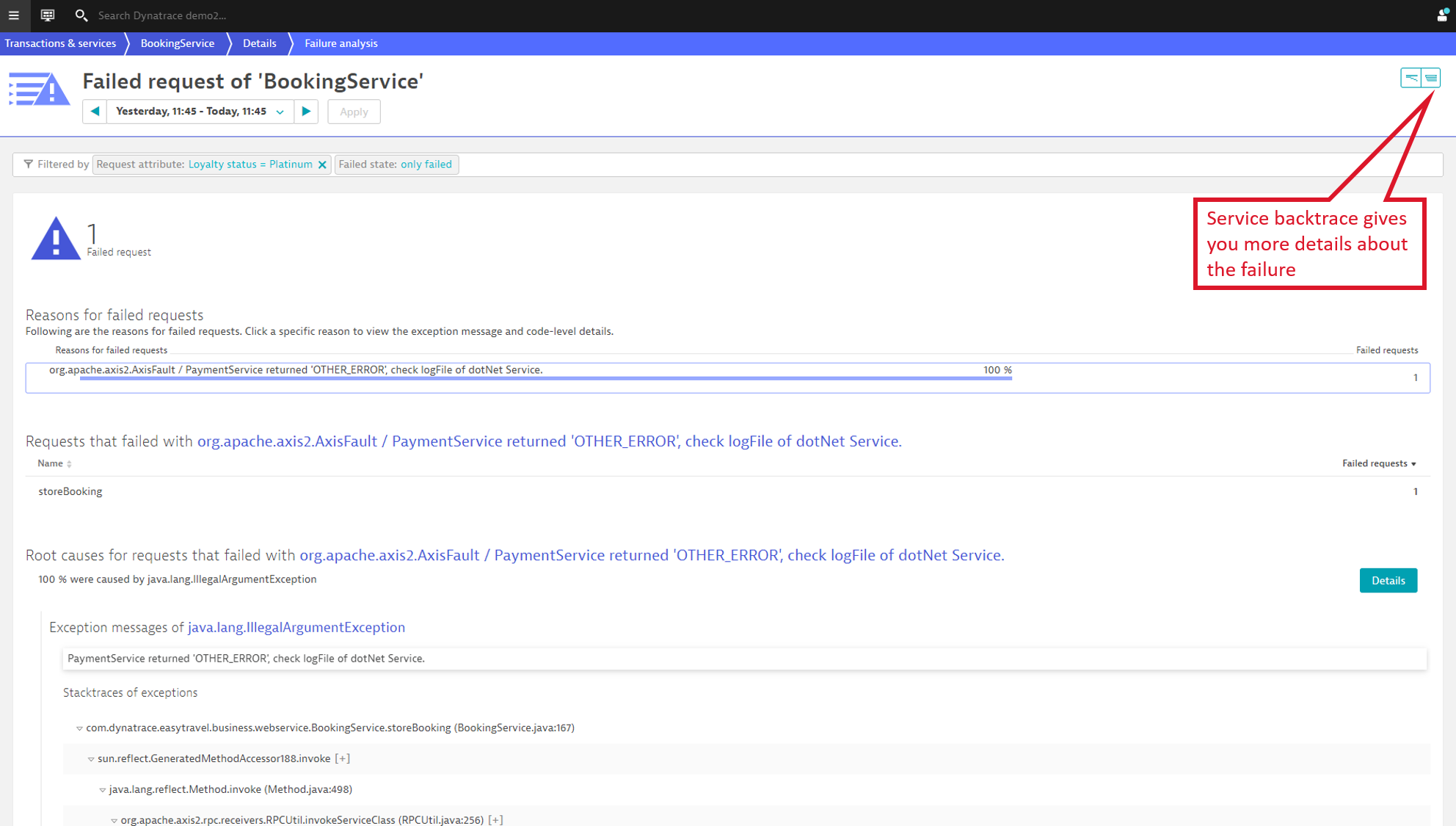Click java.lang.IllegalArgumentException exception link
The height and width of the screenshot is (826, 1456).
(x=296, y=627)
